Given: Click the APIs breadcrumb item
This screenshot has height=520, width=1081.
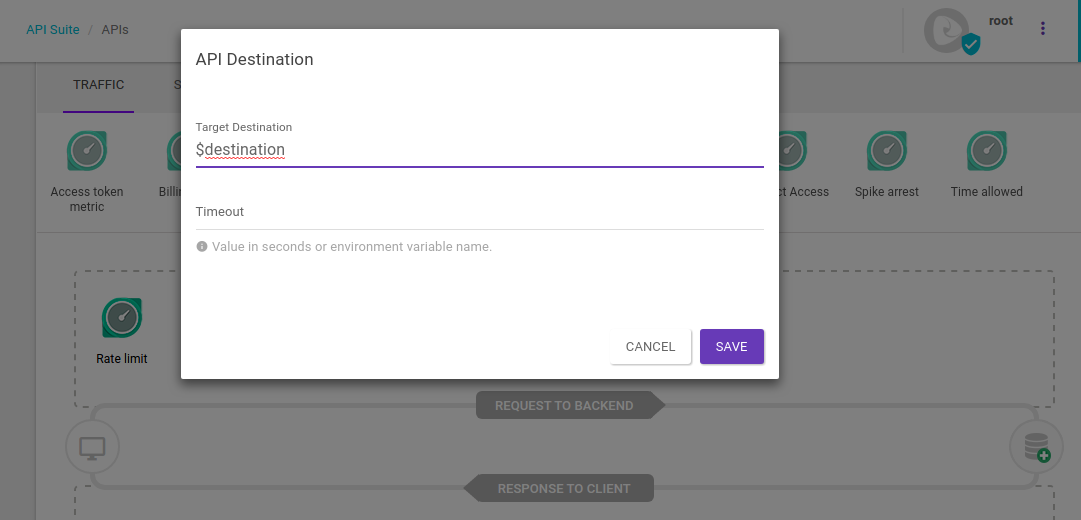Looking at the screenshot, I should tap(115, 30).
